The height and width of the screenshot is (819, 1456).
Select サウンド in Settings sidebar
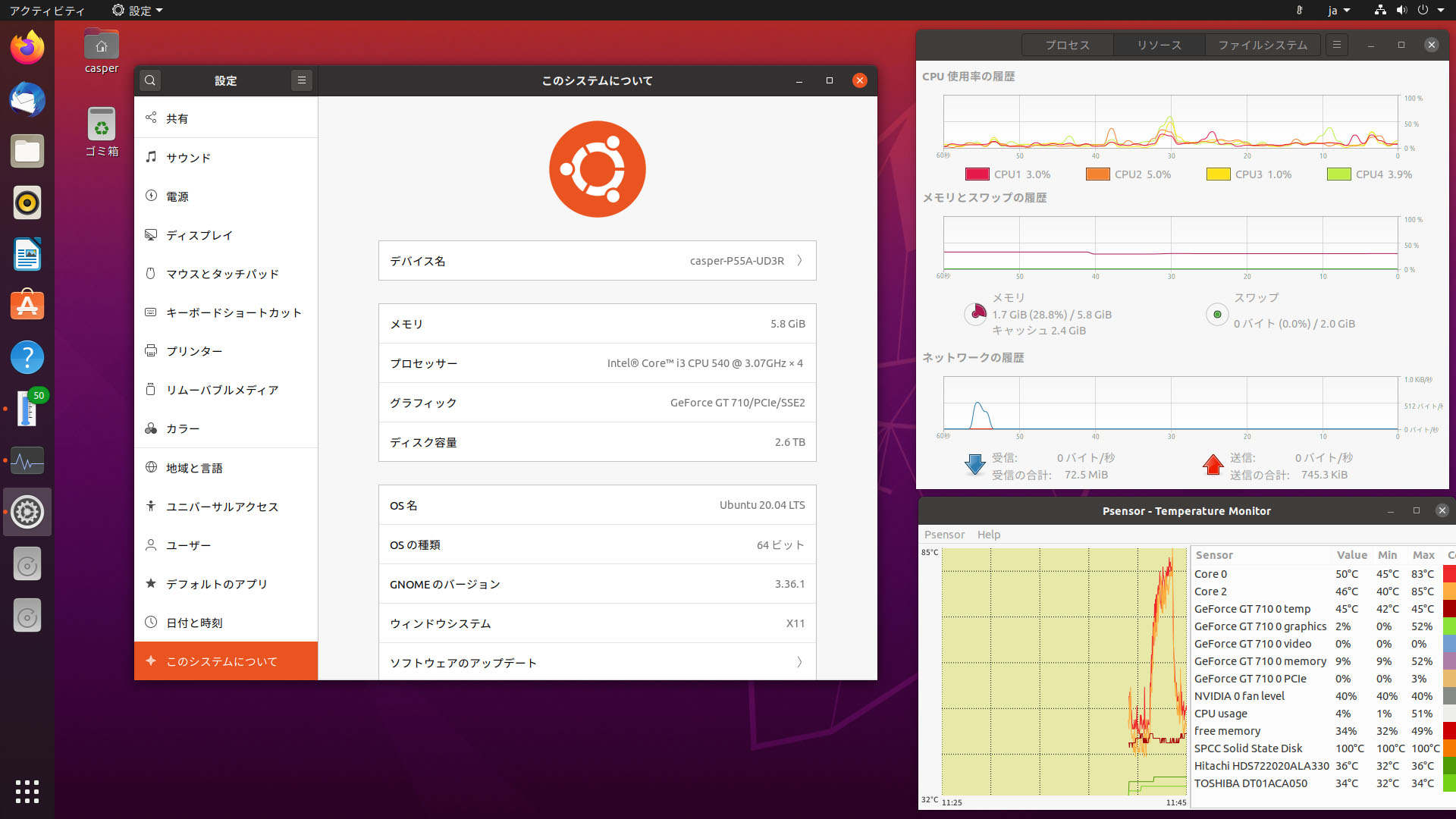[226, 157]
